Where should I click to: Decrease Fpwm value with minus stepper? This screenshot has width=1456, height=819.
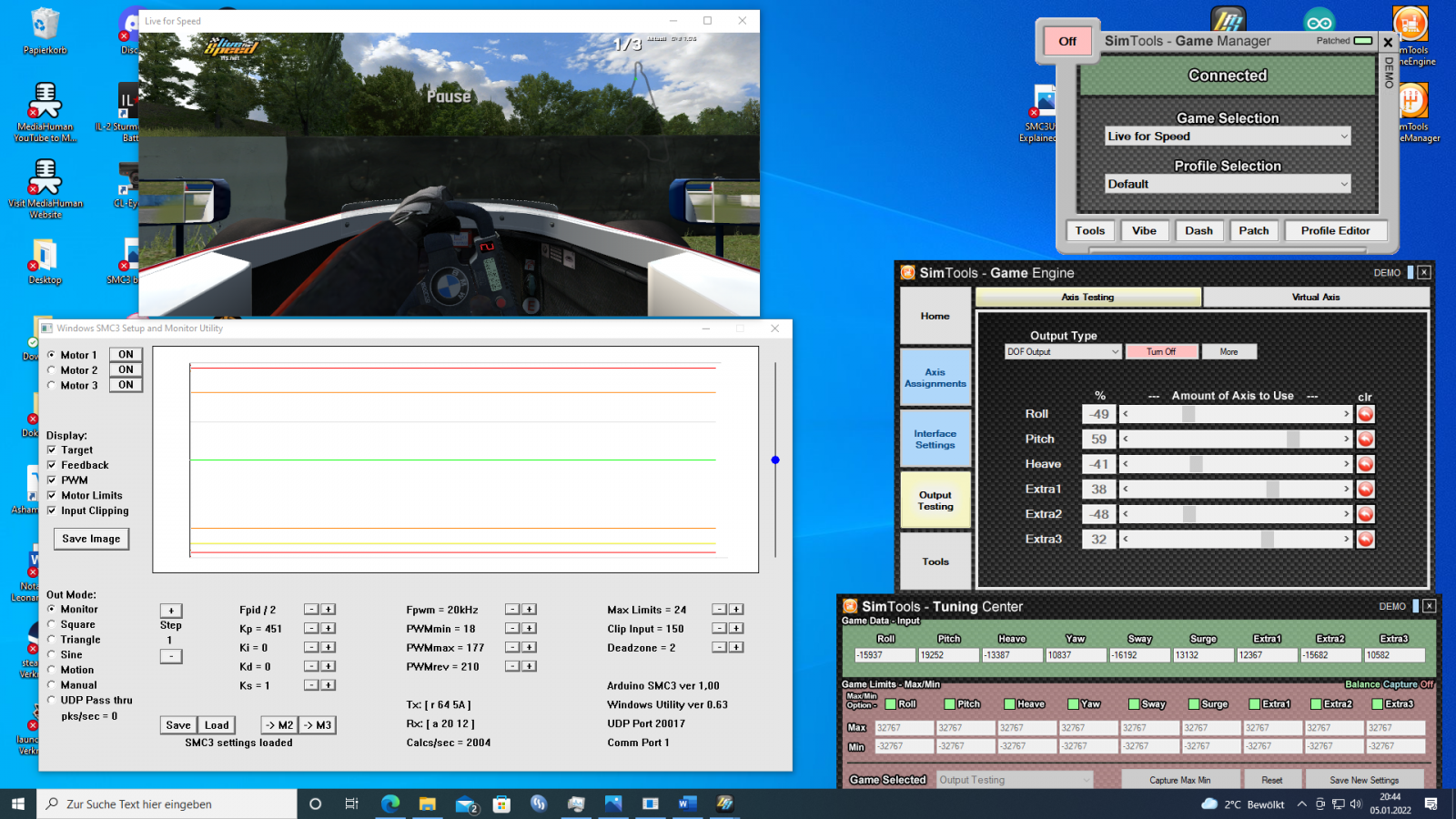click(x=512, y=610)
